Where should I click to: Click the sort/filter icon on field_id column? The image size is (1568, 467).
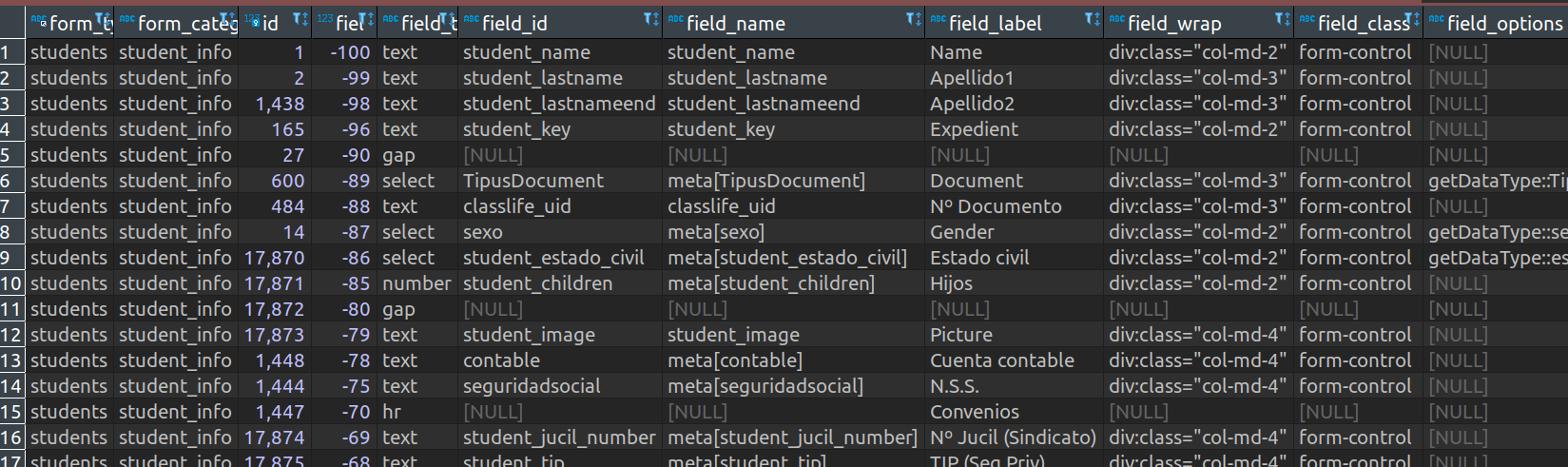[x=651, y=20]
